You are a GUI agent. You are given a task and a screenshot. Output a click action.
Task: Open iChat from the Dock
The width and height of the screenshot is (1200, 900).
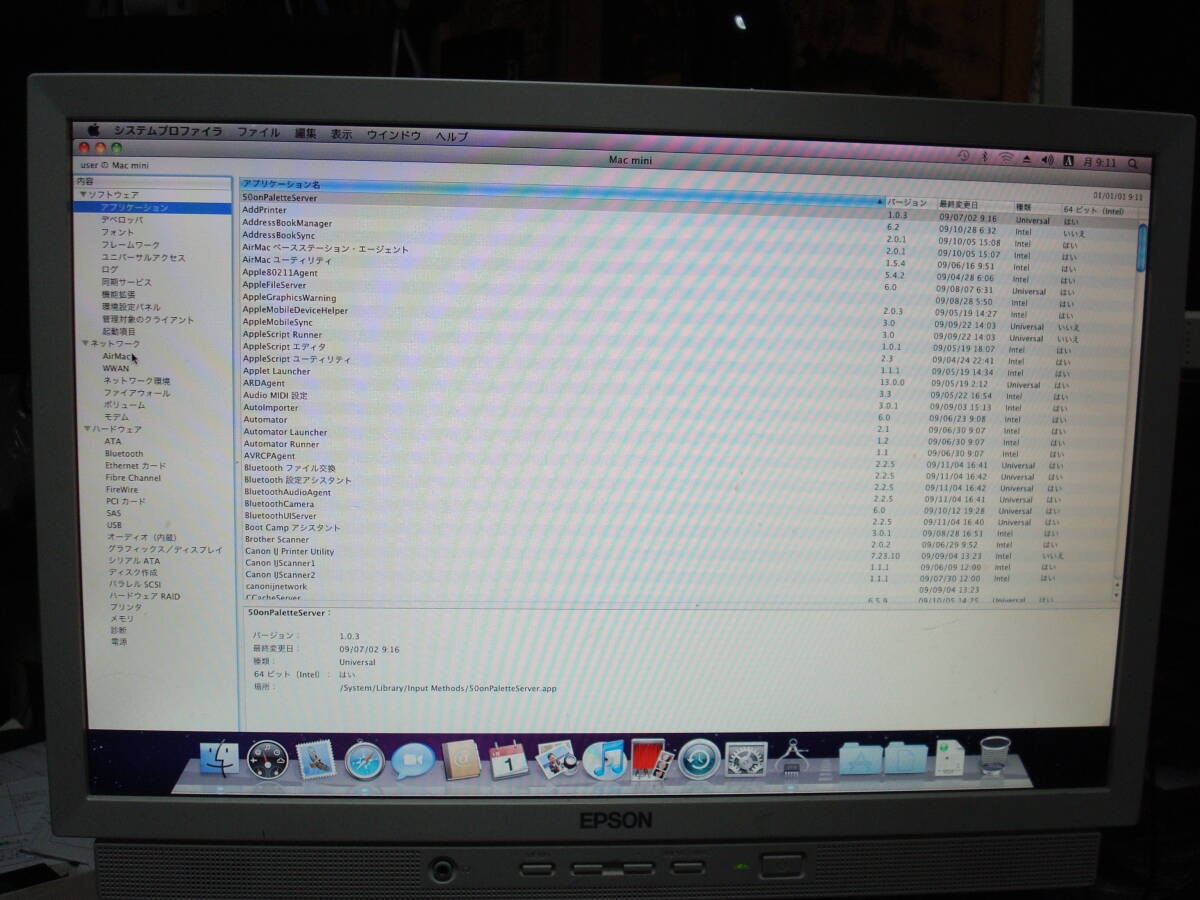point(409,762)
